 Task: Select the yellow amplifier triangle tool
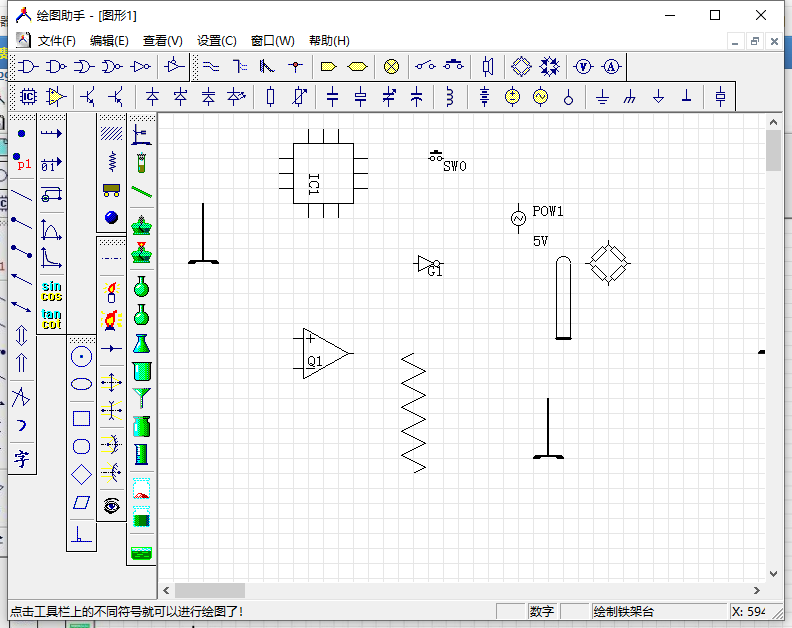tap(56, 96)
